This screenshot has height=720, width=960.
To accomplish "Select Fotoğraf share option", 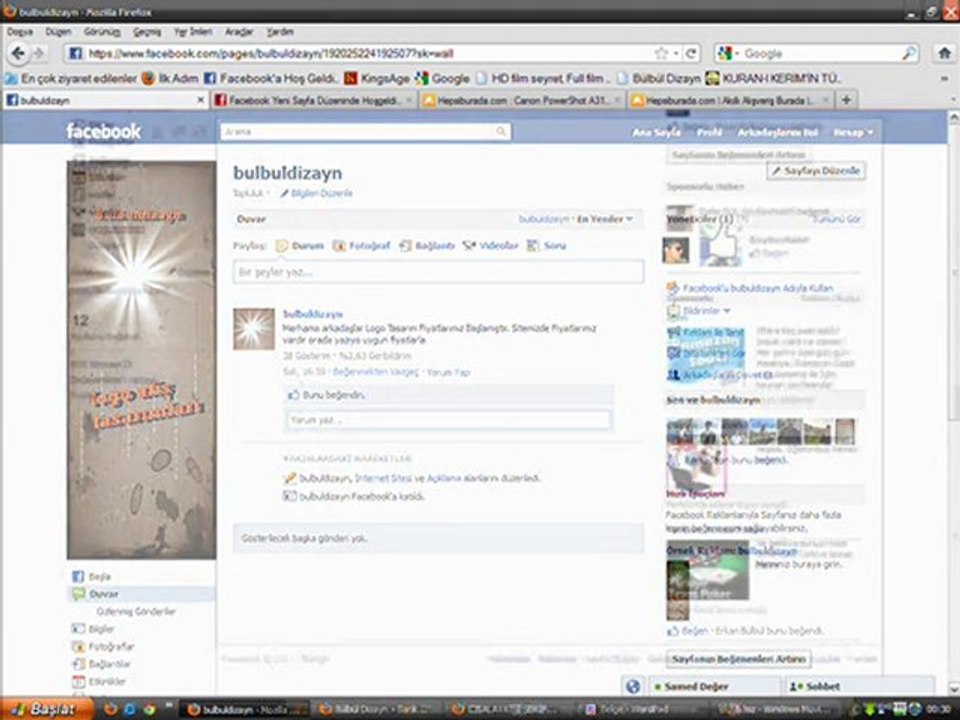I will 361,246.
